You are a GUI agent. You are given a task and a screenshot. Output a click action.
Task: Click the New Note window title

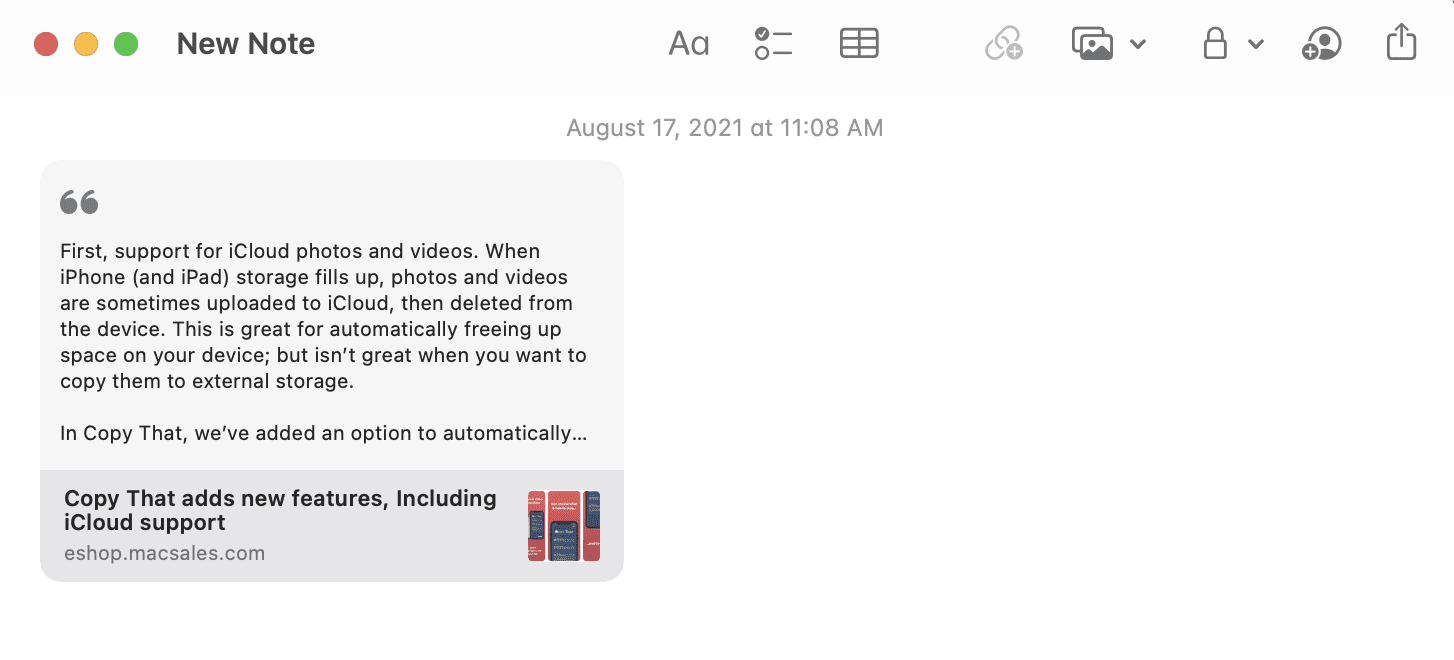tap(246, 44)
